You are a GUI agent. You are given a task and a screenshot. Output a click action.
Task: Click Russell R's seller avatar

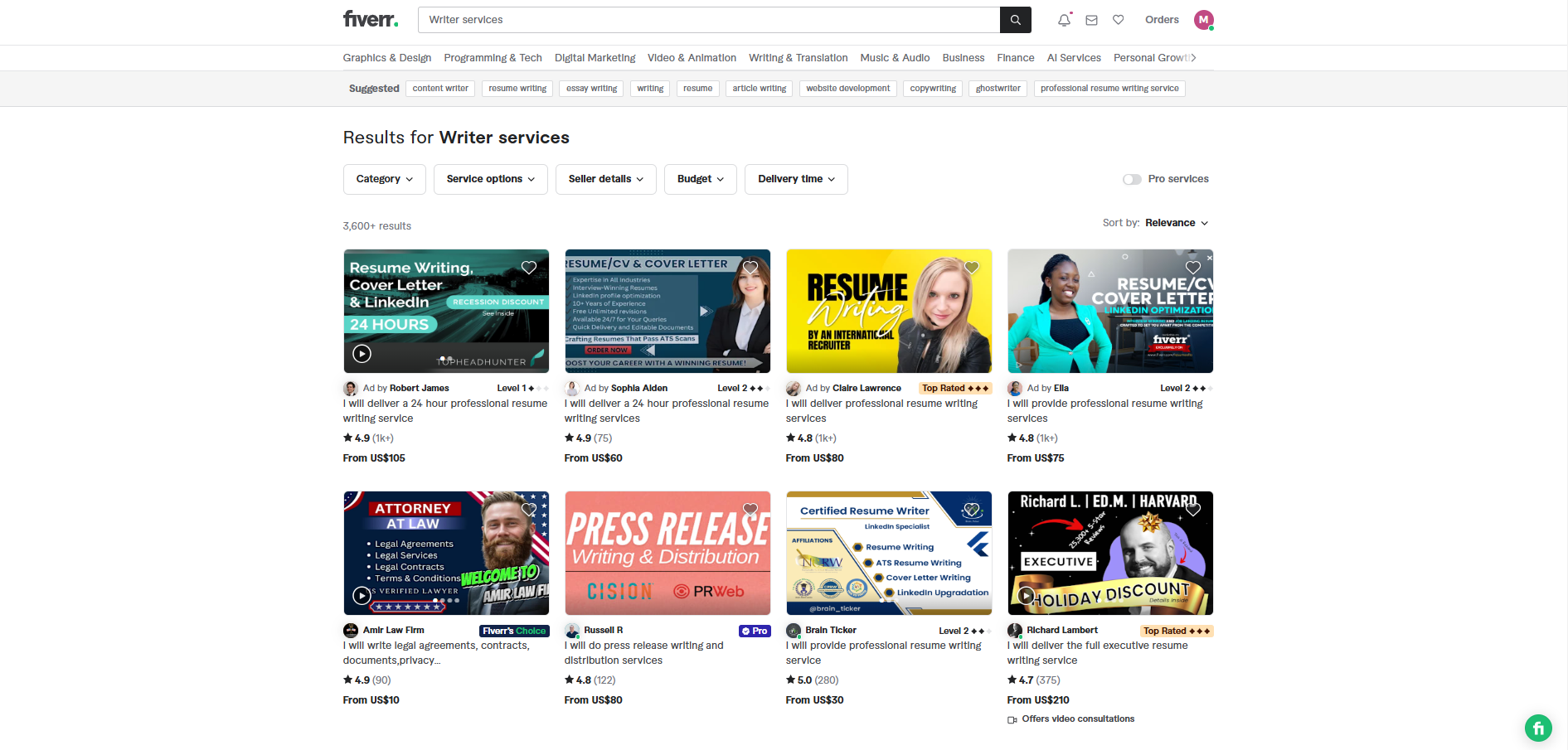[572, 630]
